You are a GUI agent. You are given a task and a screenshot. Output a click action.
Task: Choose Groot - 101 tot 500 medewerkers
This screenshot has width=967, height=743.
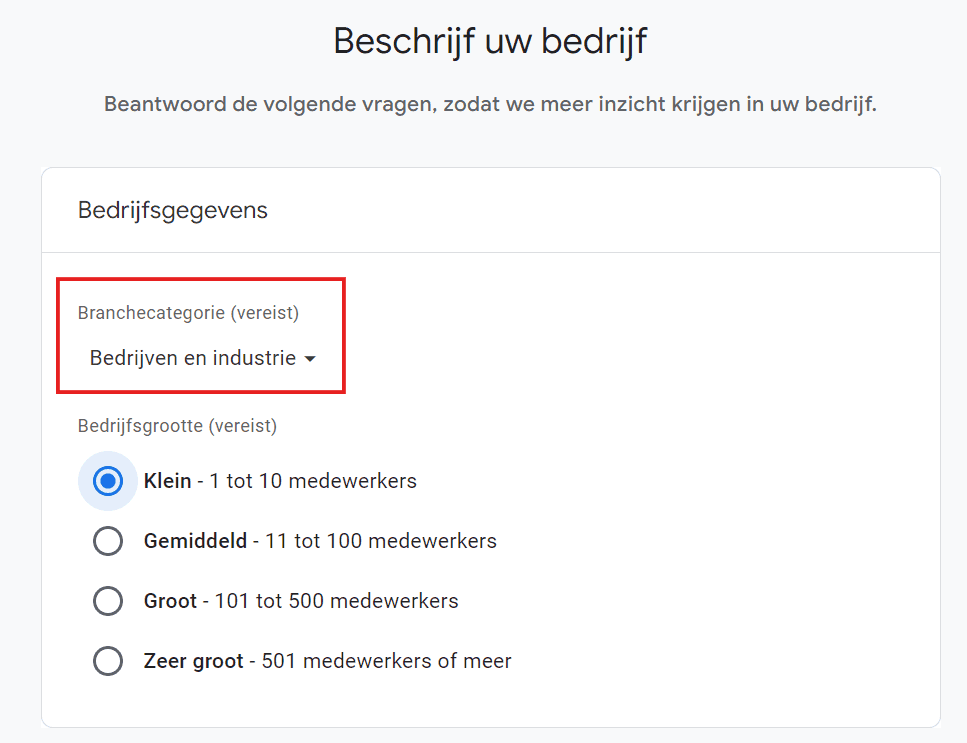coord(108,601)
